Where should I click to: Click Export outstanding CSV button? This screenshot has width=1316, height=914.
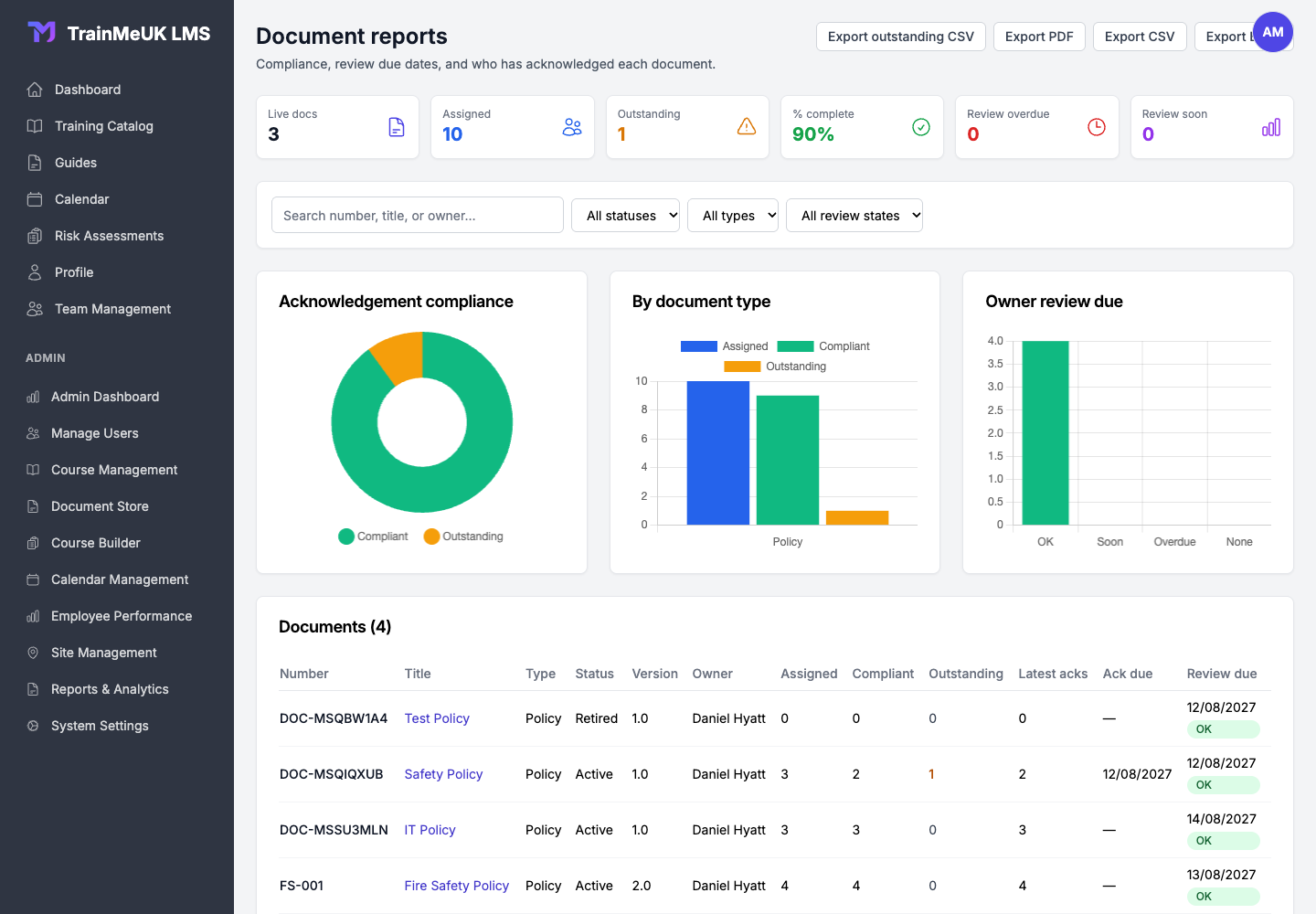click(x=901, y=37)
